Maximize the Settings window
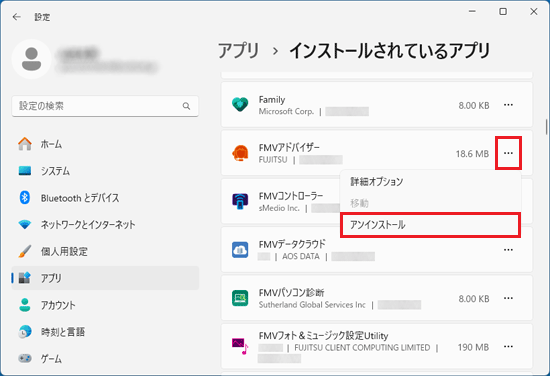This screenshot has width=550, height=376. click(503, 12)
